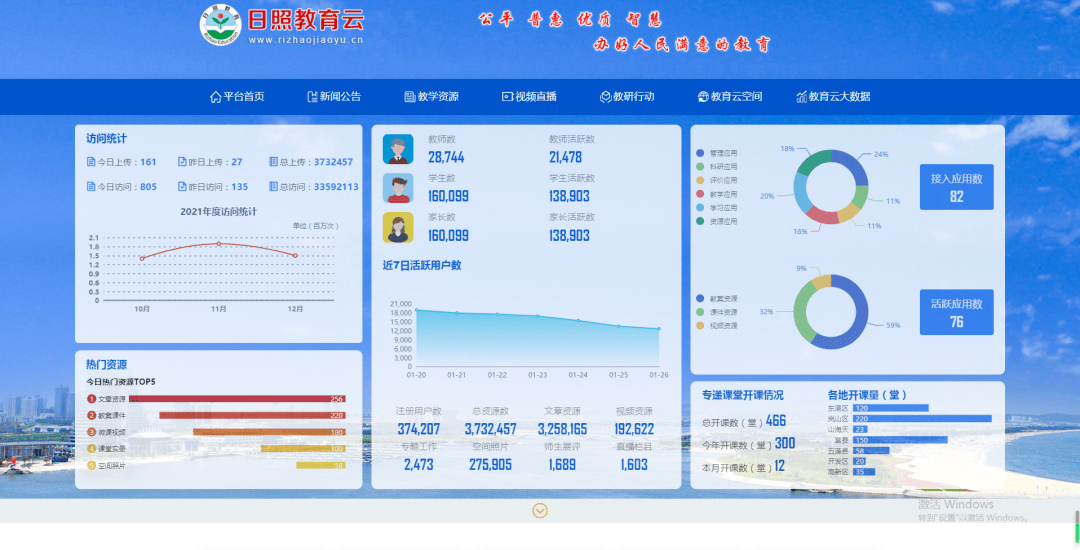Click the document icon before 今日访问
The height and width of the screenshot is (550, 1080).
pyautogui.click(x=91, y=187)
